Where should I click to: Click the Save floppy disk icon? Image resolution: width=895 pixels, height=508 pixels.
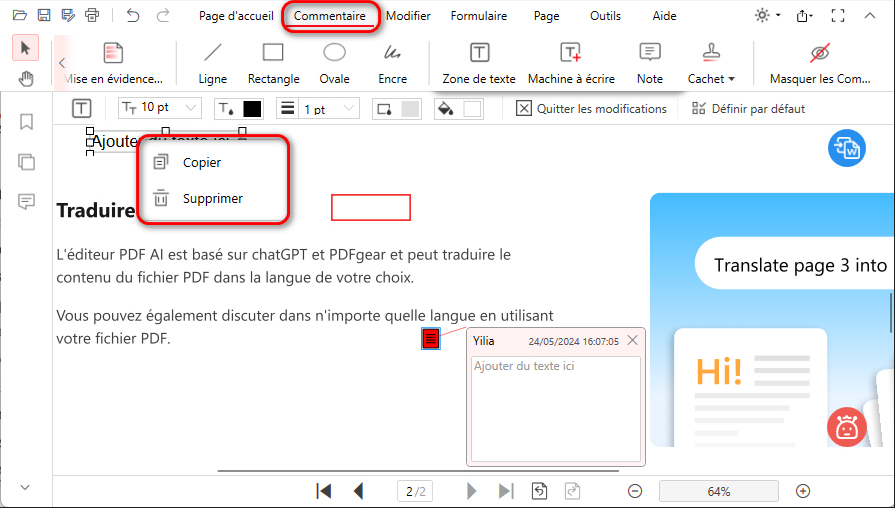tap(44, 15)
